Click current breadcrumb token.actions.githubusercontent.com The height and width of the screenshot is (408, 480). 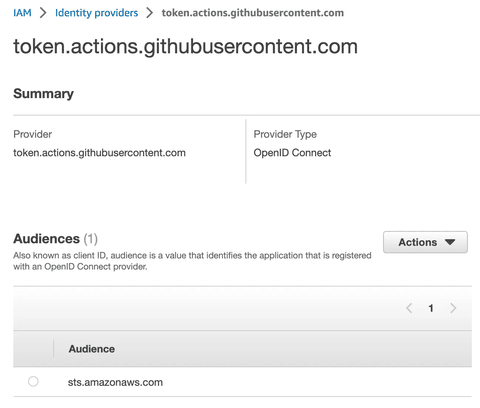click(253, 13)
